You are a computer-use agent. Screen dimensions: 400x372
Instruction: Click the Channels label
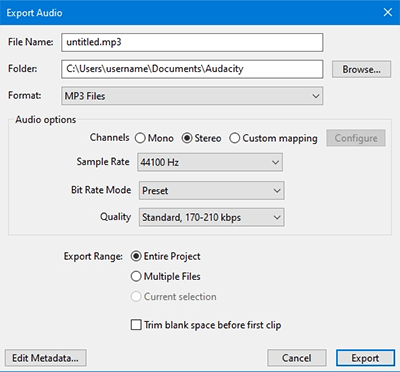[109, 137]
